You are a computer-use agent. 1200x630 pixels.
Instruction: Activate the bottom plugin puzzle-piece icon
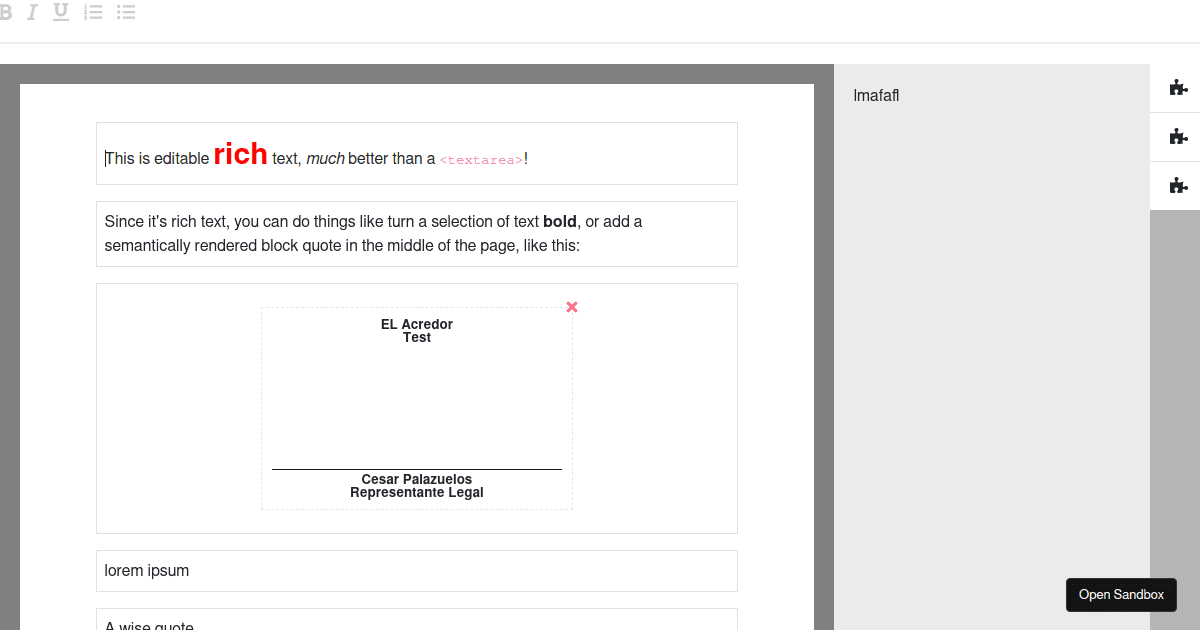[x=1180, y=185]
